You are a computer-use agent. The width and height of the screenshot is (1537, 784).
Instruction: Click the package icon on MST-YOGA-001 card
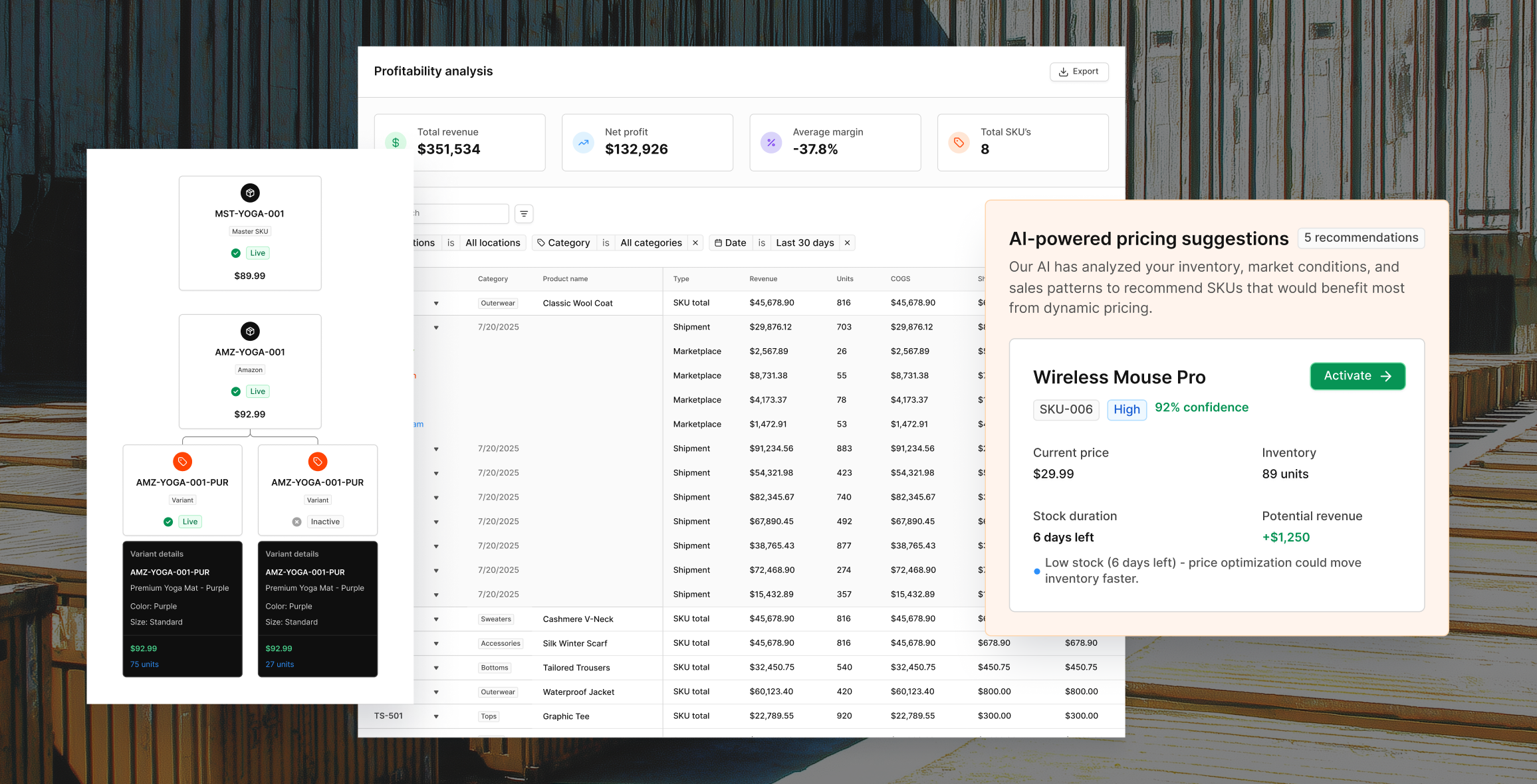pos(250,193)
